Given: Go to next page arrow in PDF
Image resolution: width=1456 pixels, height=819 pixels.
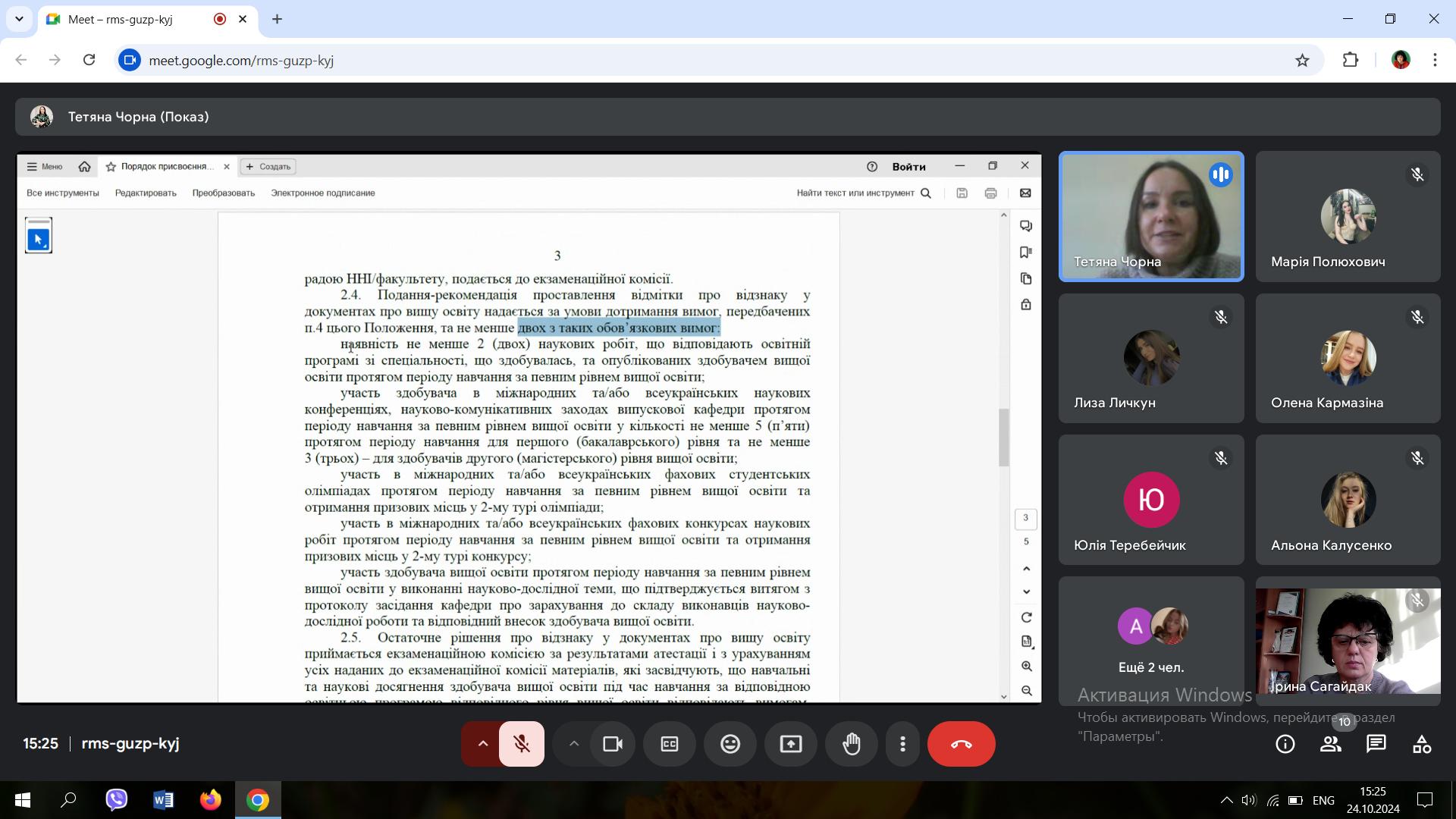Looking at the screenshot, I should 1026,591.
